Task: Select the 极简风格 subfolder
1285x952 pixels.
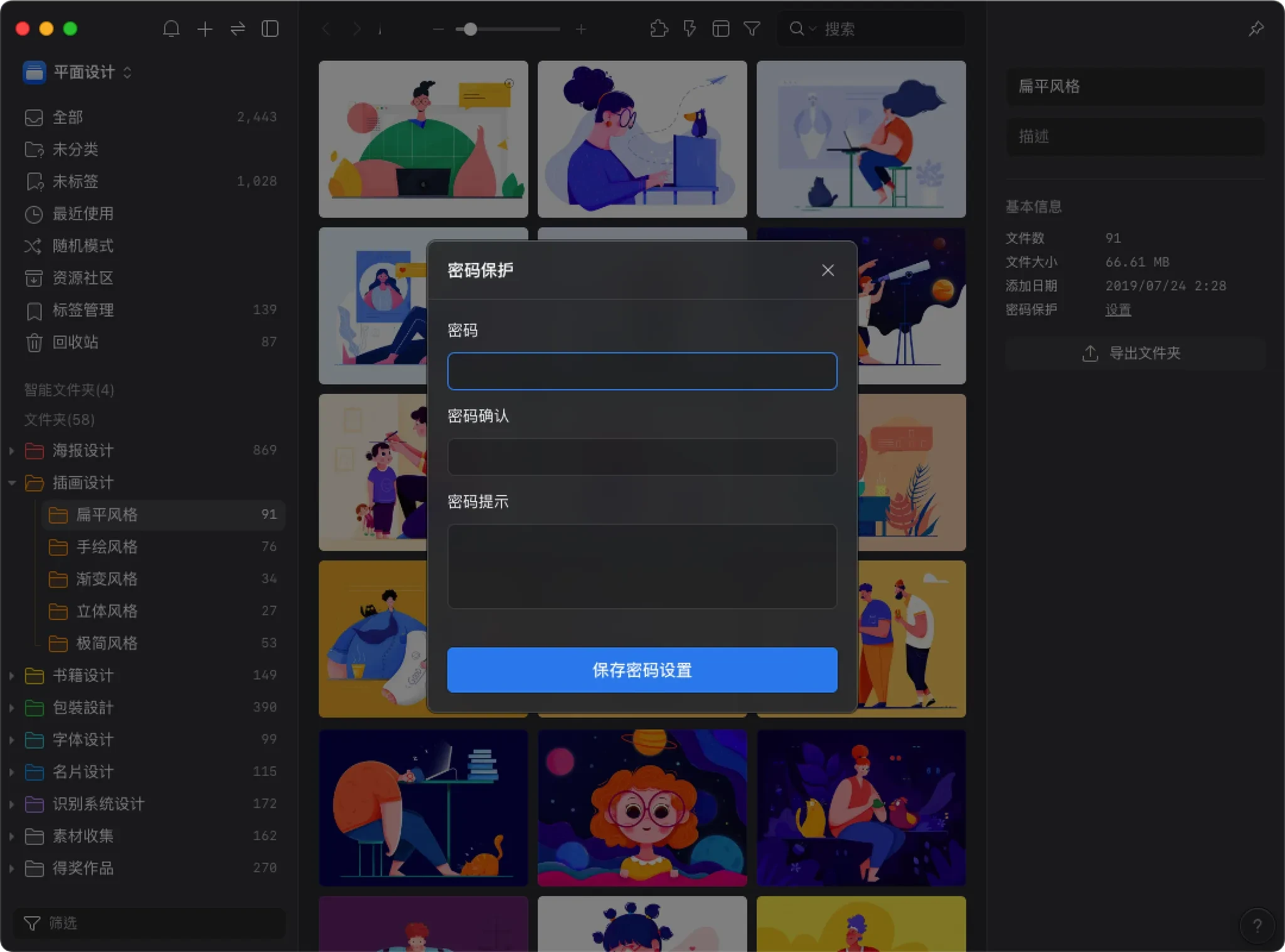Action: coord(163,643)
